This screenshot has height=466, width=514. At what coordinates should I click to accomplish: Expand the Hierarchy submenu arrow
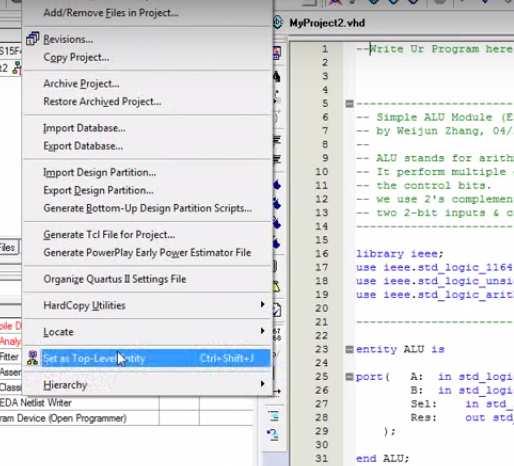pyautogui.click(x=263, y=384)
